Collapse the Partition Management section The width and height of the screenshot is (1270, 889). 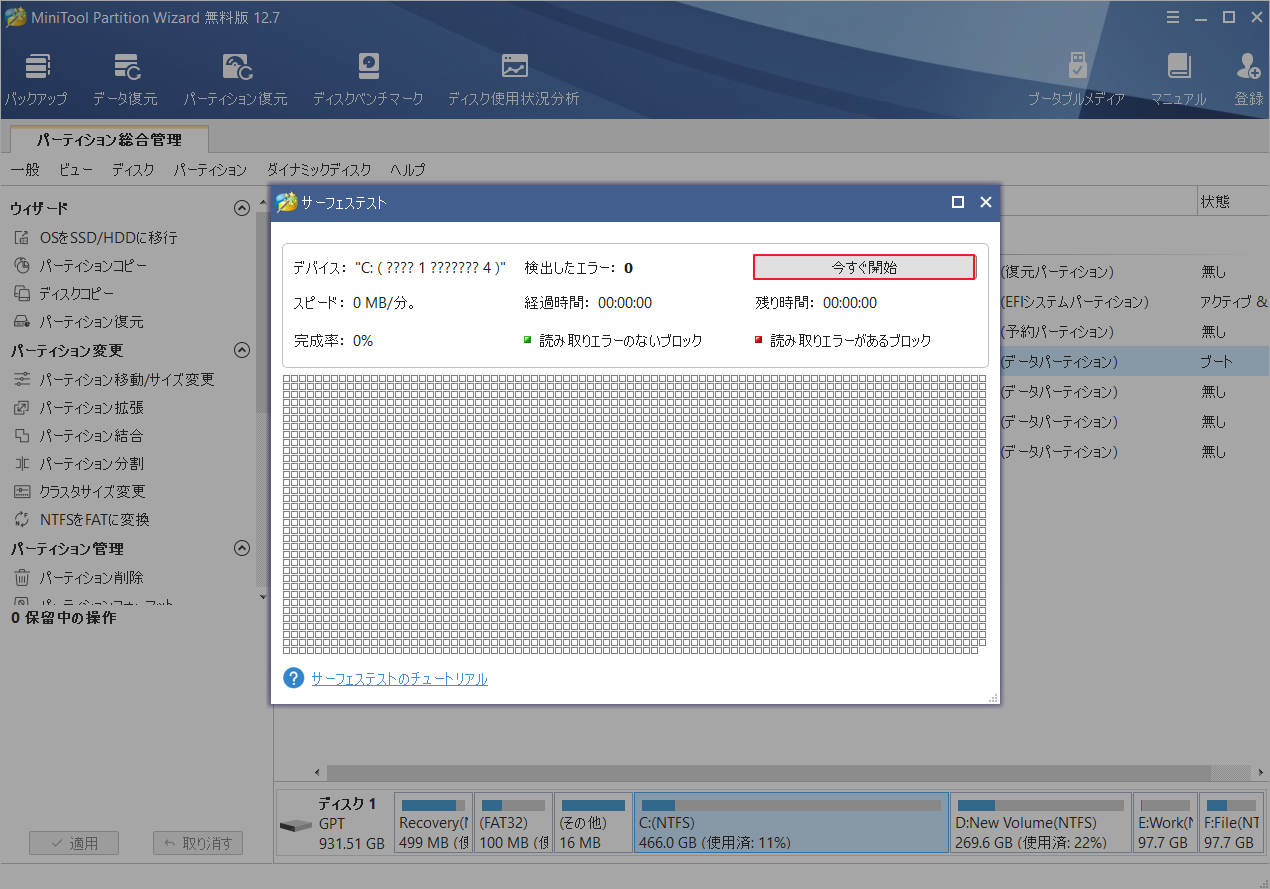(x=241, y=548)
